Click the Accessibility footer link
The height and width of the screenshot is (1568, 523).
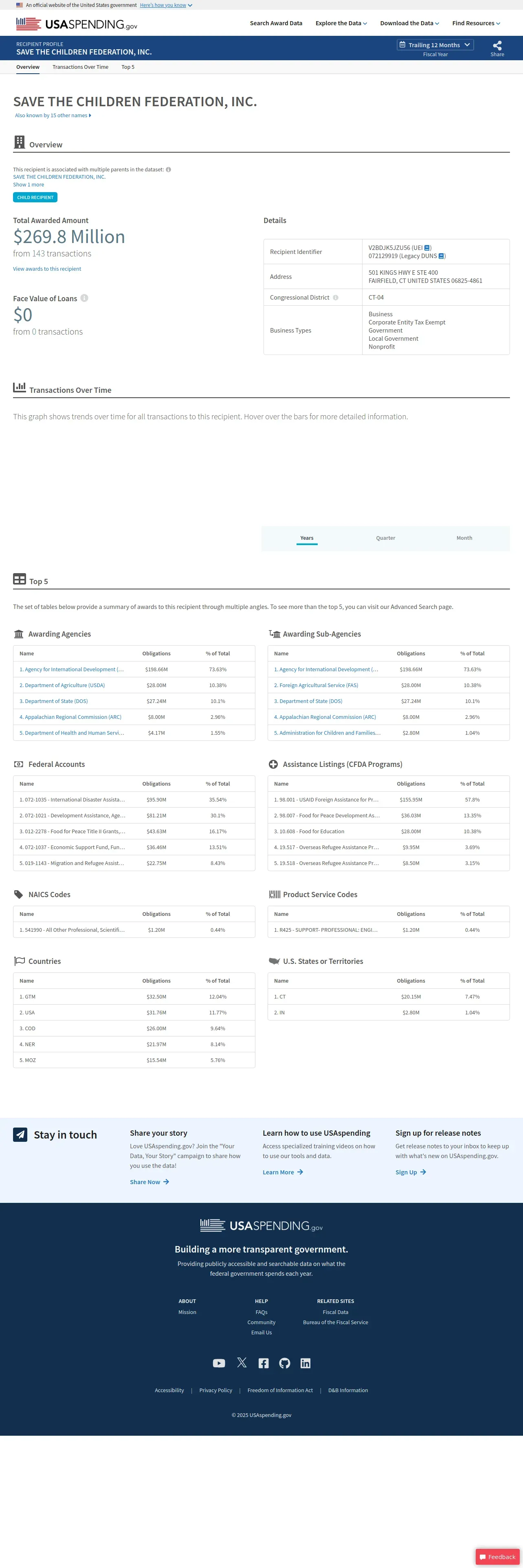tap(169, 1390)
